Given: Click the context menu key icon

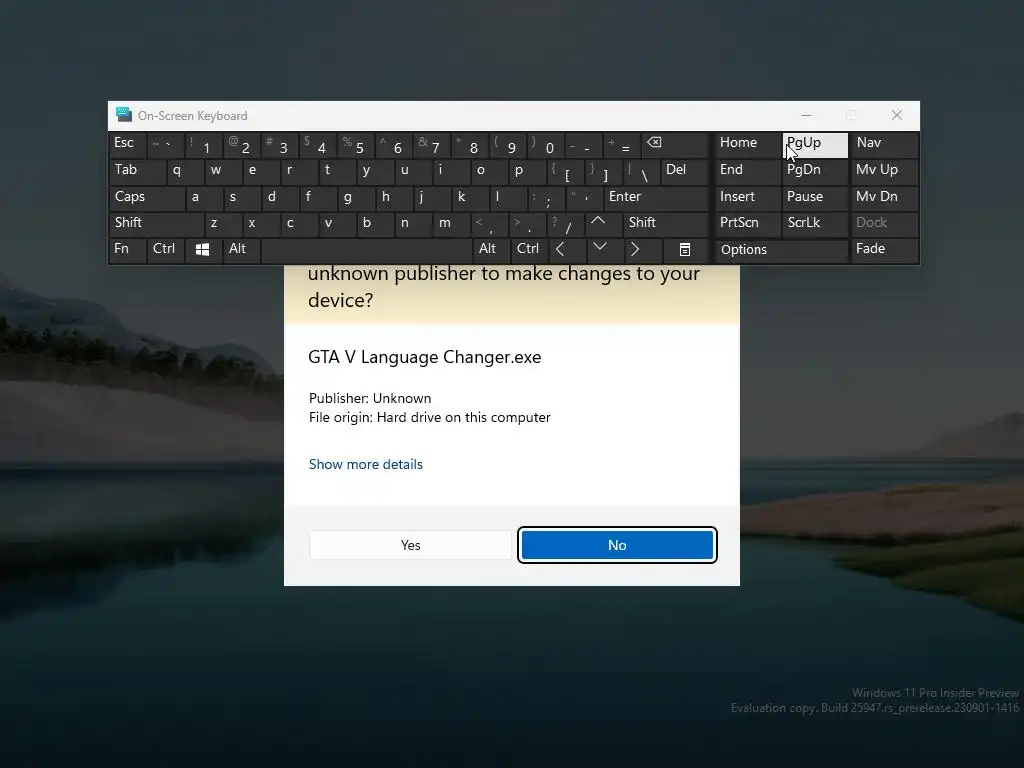Looking at the screenshot, I should [x=684, y=249].
